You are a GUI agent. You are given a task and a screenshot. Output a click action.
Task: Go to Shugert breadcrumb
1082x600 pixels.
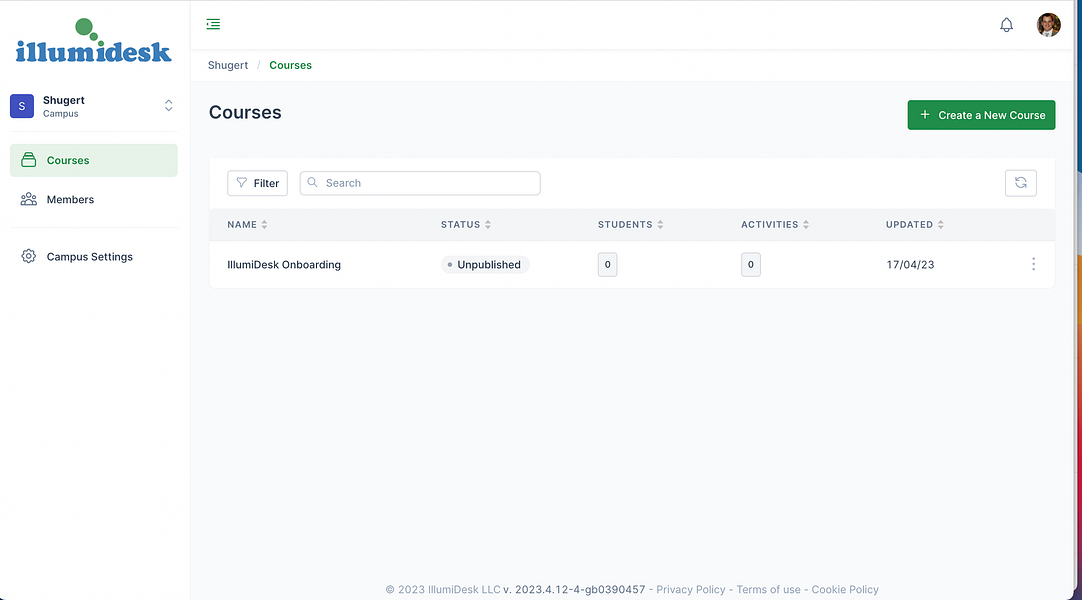pyautogui.click(x=228, y=65)
